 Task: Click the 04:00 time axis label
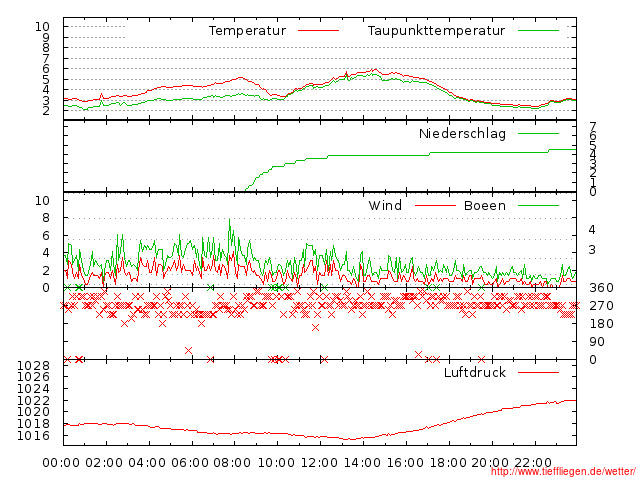click(x=147, y=463)
